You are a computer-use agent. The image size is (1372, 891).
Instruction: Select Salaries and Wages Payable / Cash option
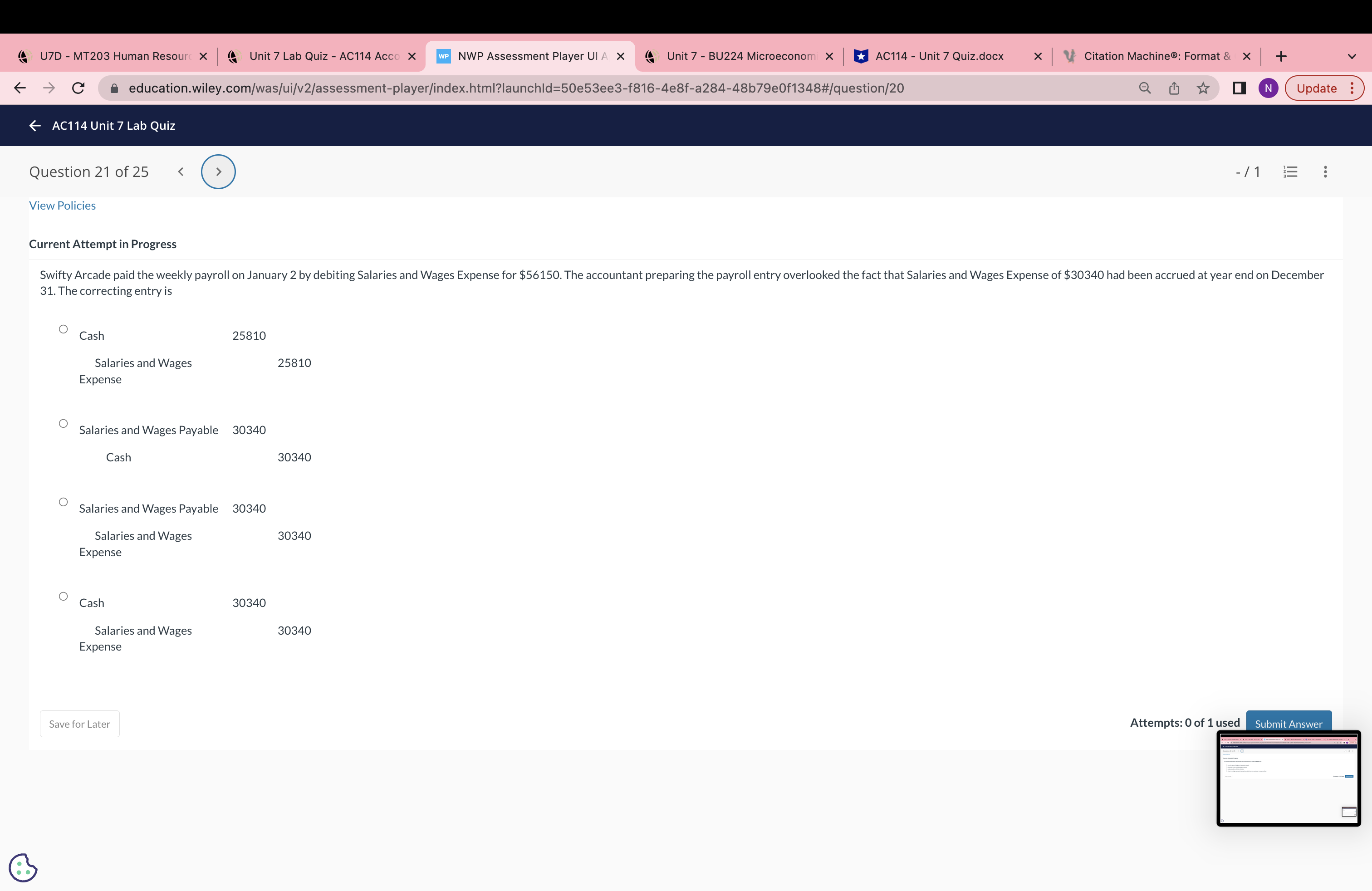64,424
